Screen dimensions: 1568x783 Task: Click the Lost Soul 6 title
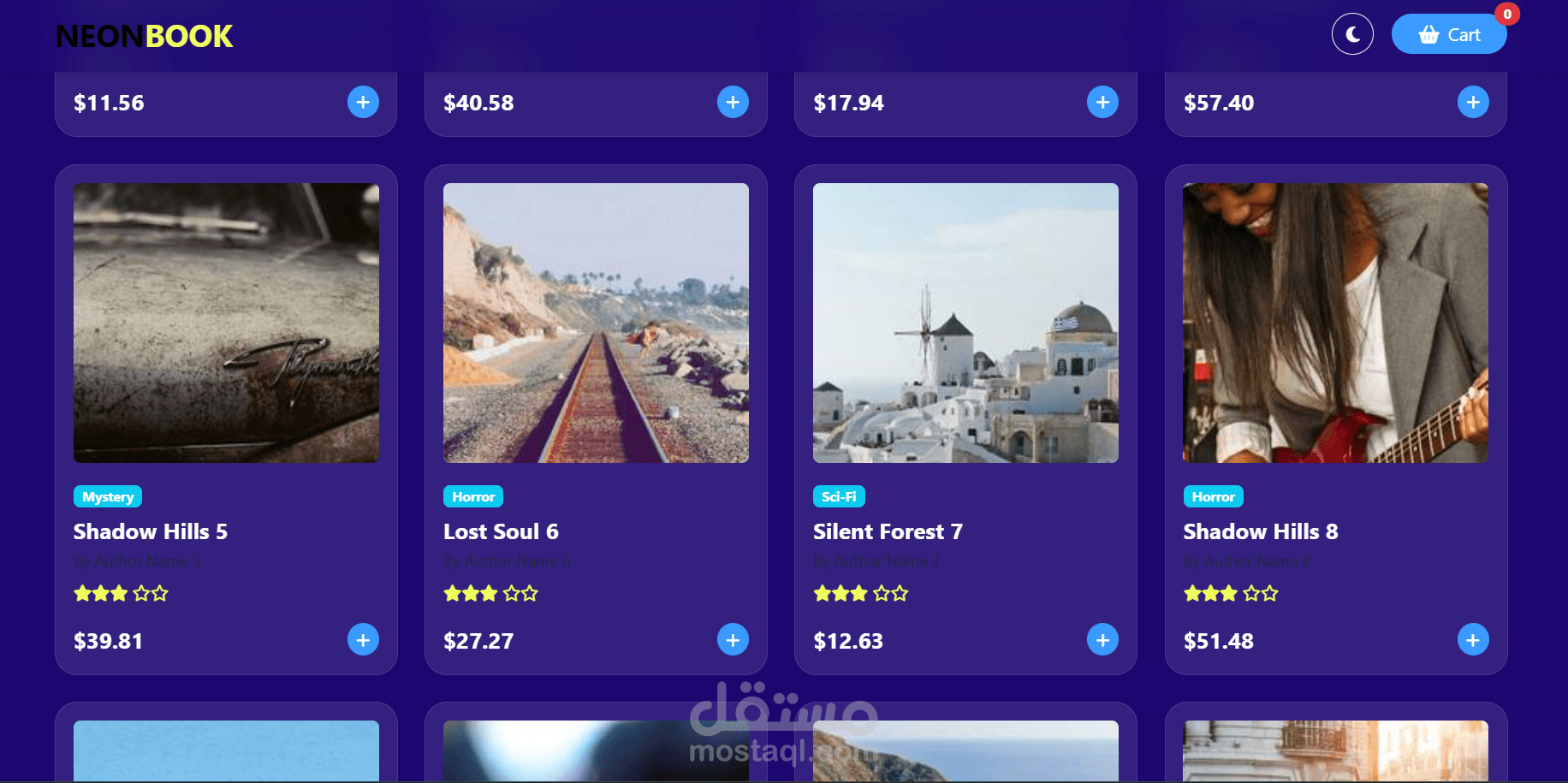501,531
